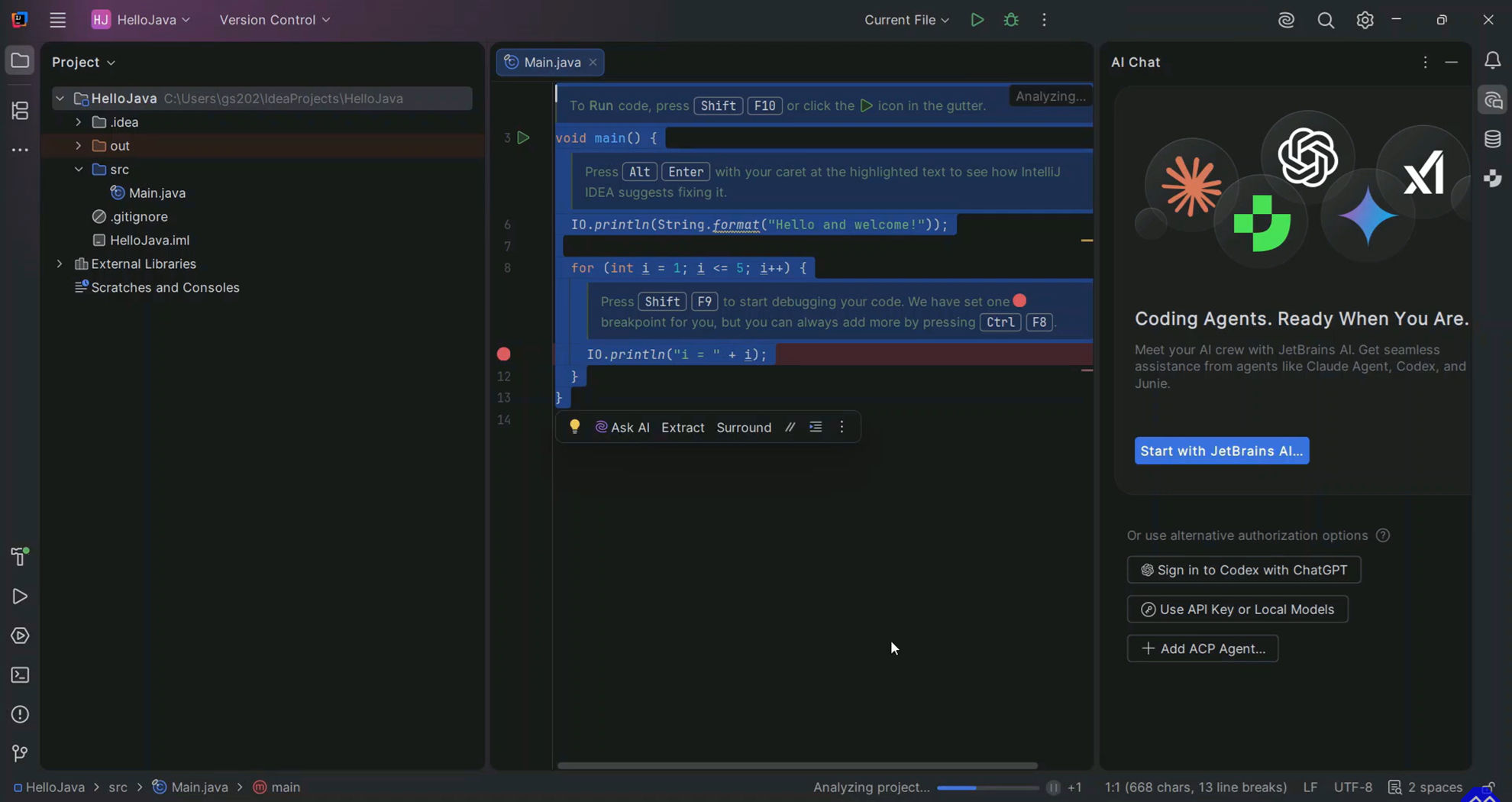Click the editor horizontal scrollbar
Viewport: 1512px width, 802px height.
point(797,765)
